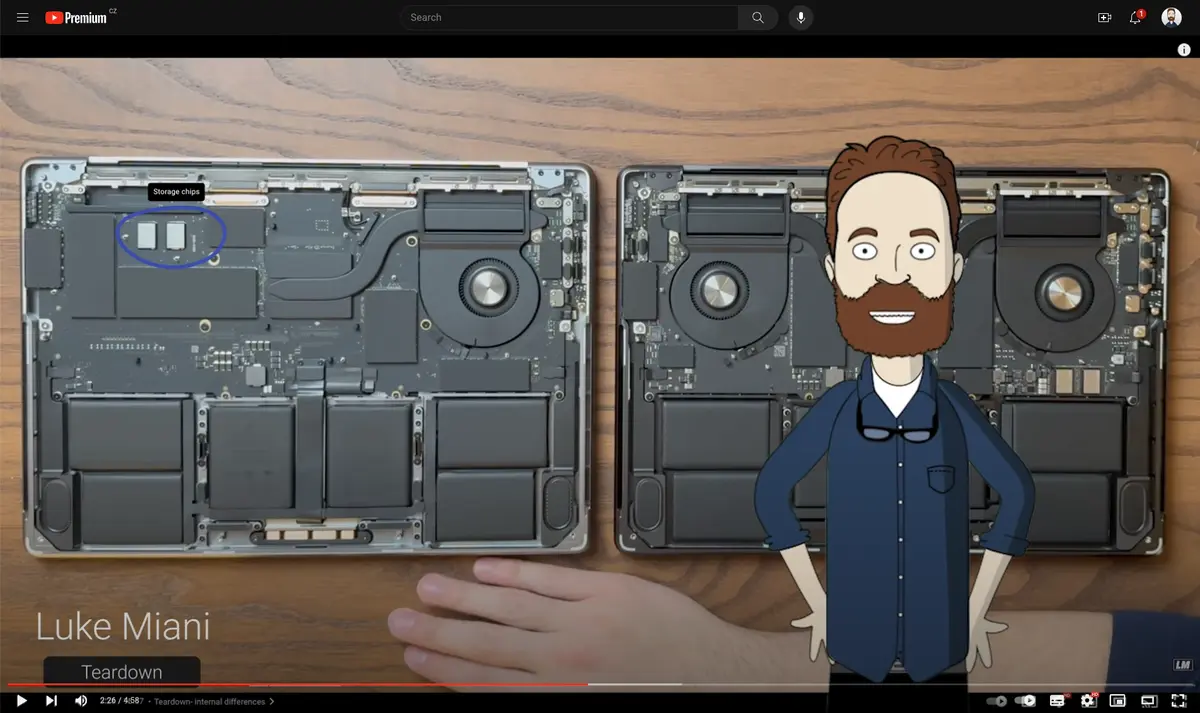Open the notifications bell
The height and width of the screenshot is (713, 1200).
[x=1136, y=17]
